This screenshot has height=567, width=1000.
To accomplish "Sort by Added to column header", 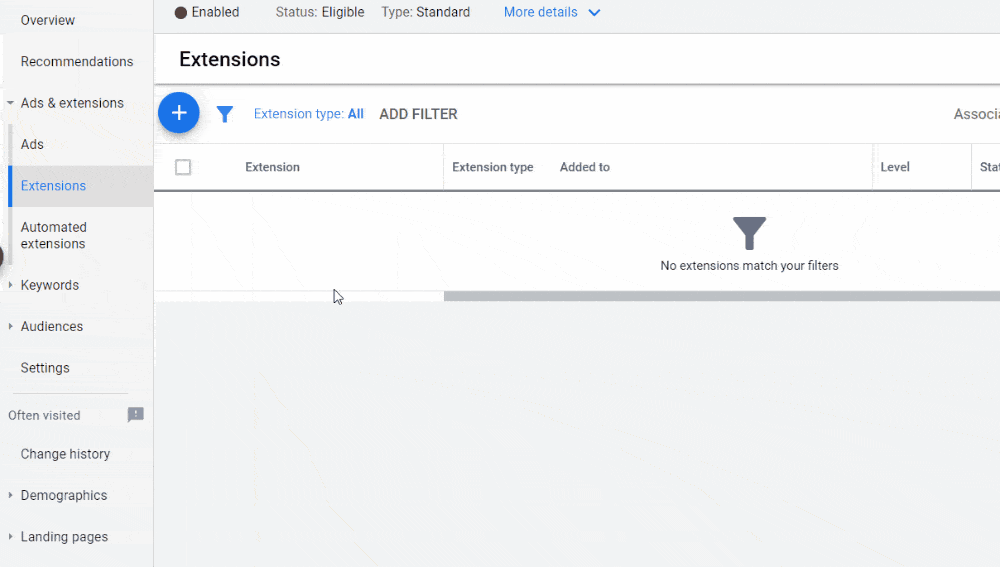I will click(x=585, y=167).
